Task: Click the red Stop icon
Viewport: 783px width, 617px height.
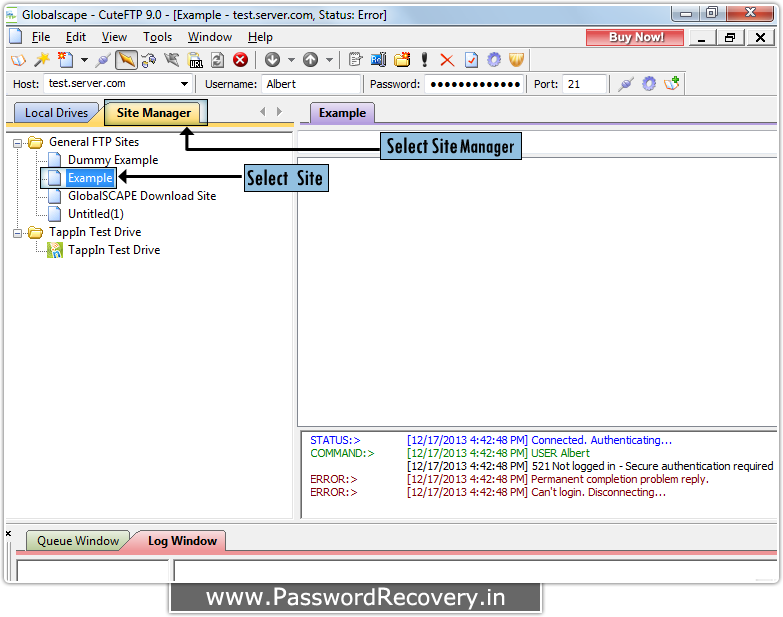Action: tap(241, 60)
